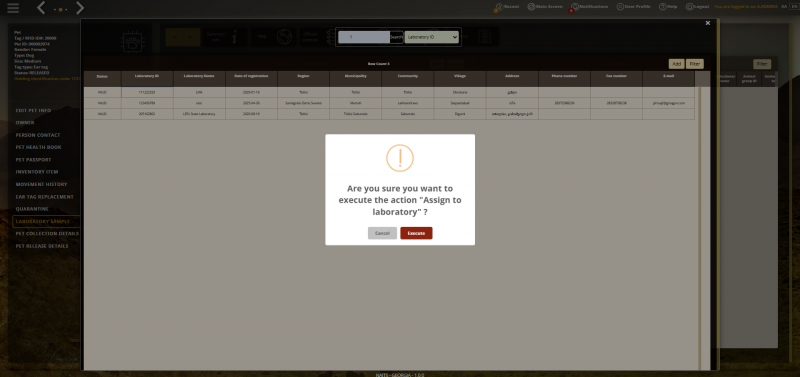This screenshot has height=377, width=800.
Task: Open Pet Health Book in sidebar
Action: [38, 147]
